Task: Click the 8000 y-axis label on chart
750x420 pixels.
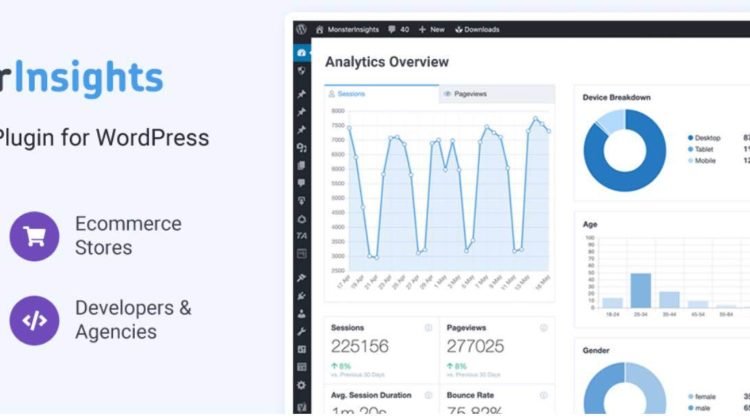Action: coord(338,111)
